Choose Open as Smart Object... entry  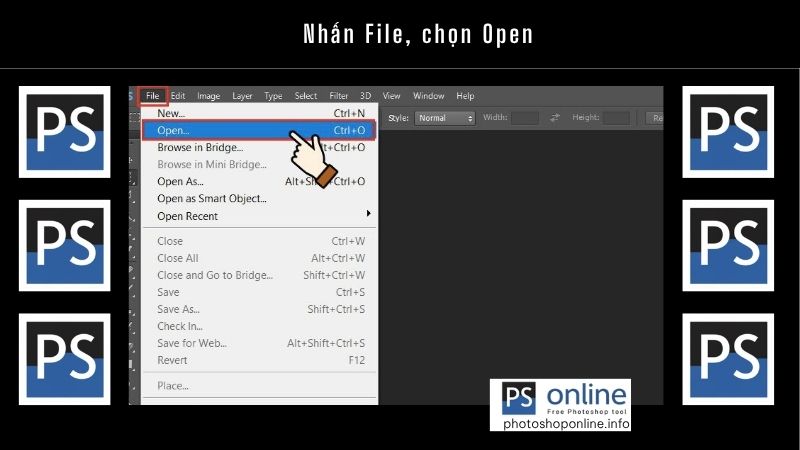[x=260, y=198]
